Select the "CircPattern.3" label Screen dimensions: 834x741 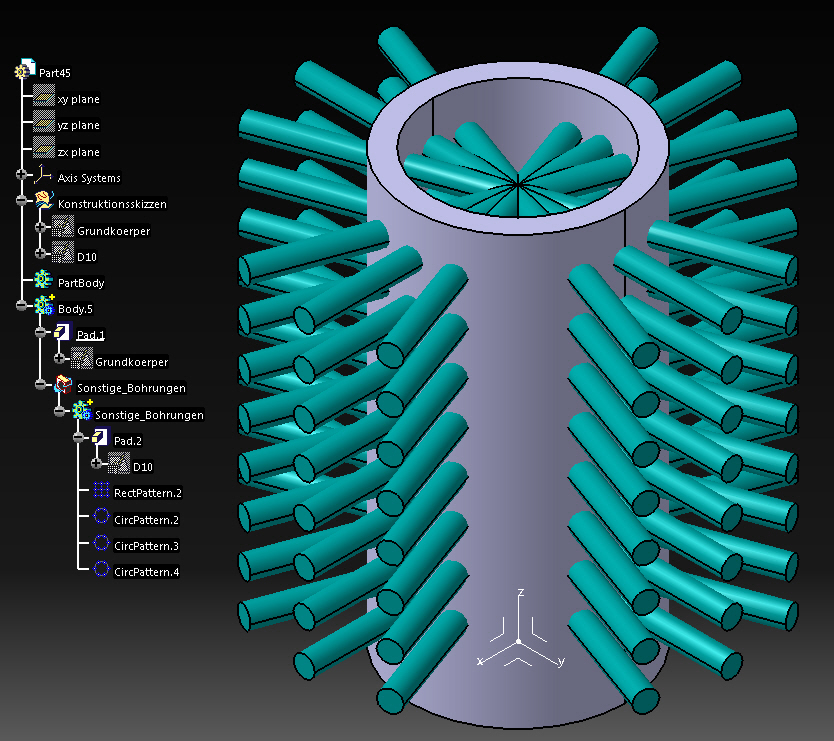pyautogui.click(x=147, y=546)
